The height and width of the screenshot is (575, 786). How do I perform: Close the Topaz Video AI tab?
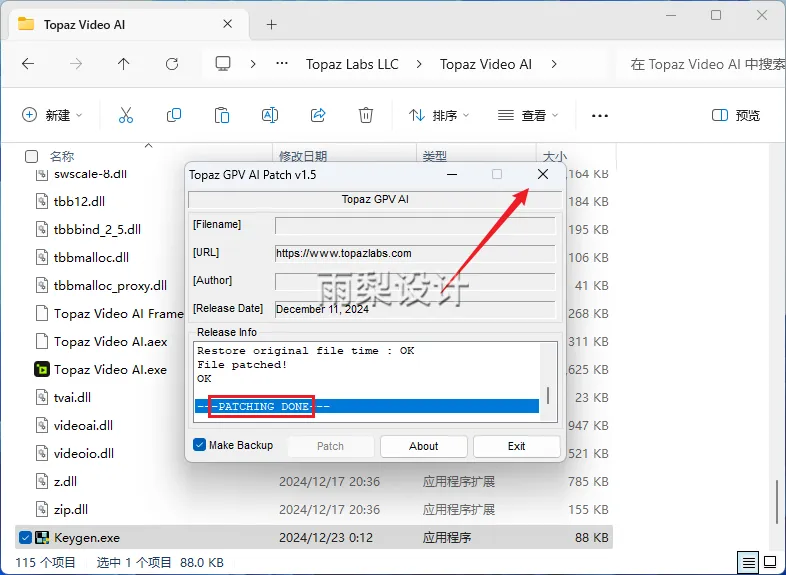(228, 24)
